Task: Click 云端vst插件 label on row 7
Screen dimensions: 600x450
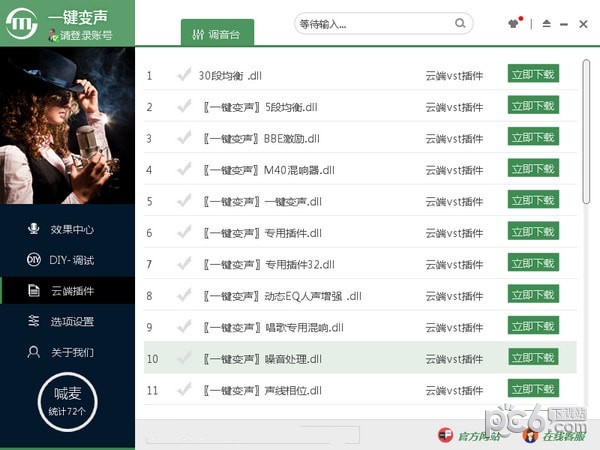Action: 454,264
